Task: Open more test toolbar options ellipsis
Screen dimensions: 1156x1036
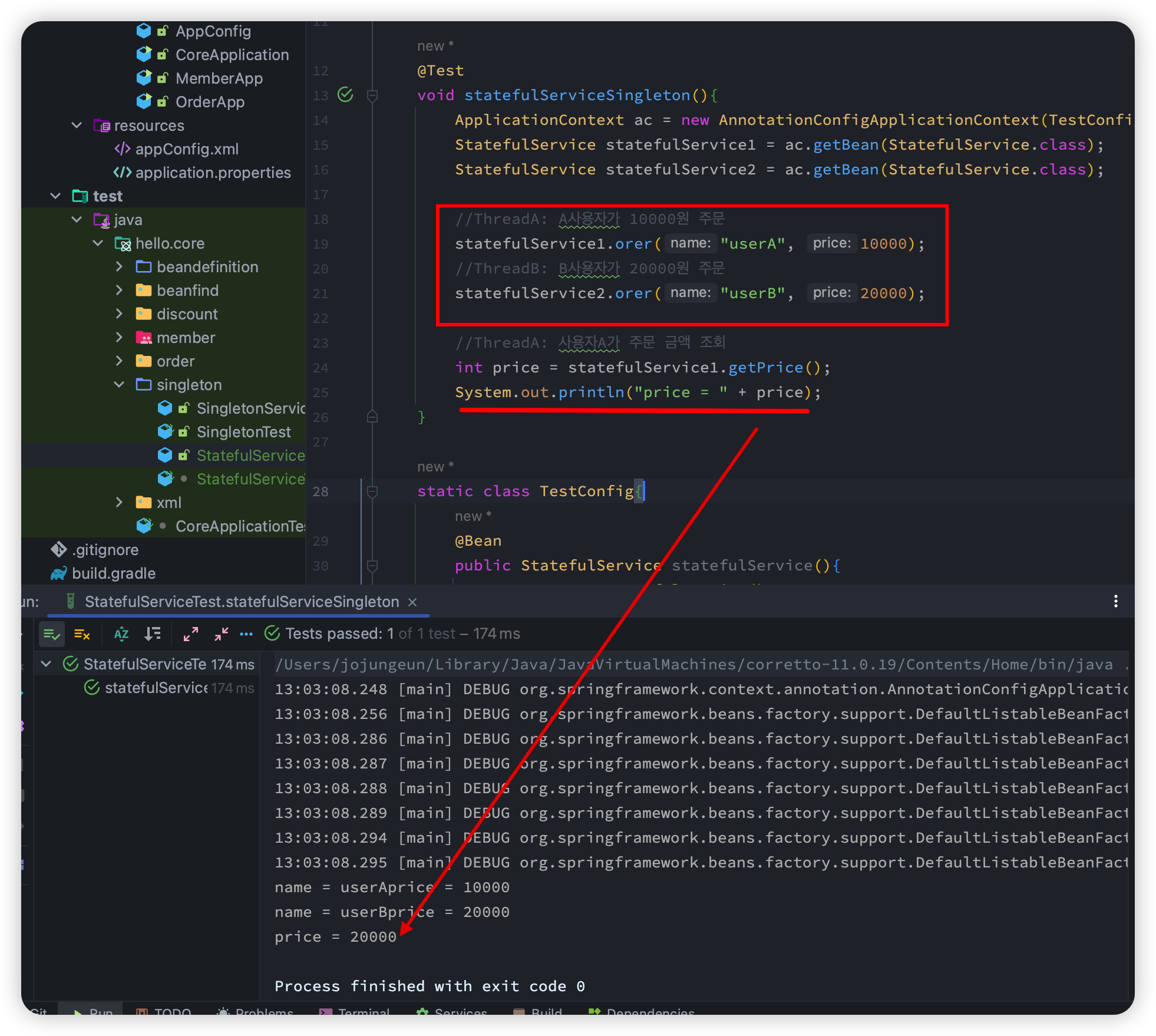Action: point(246,634)
